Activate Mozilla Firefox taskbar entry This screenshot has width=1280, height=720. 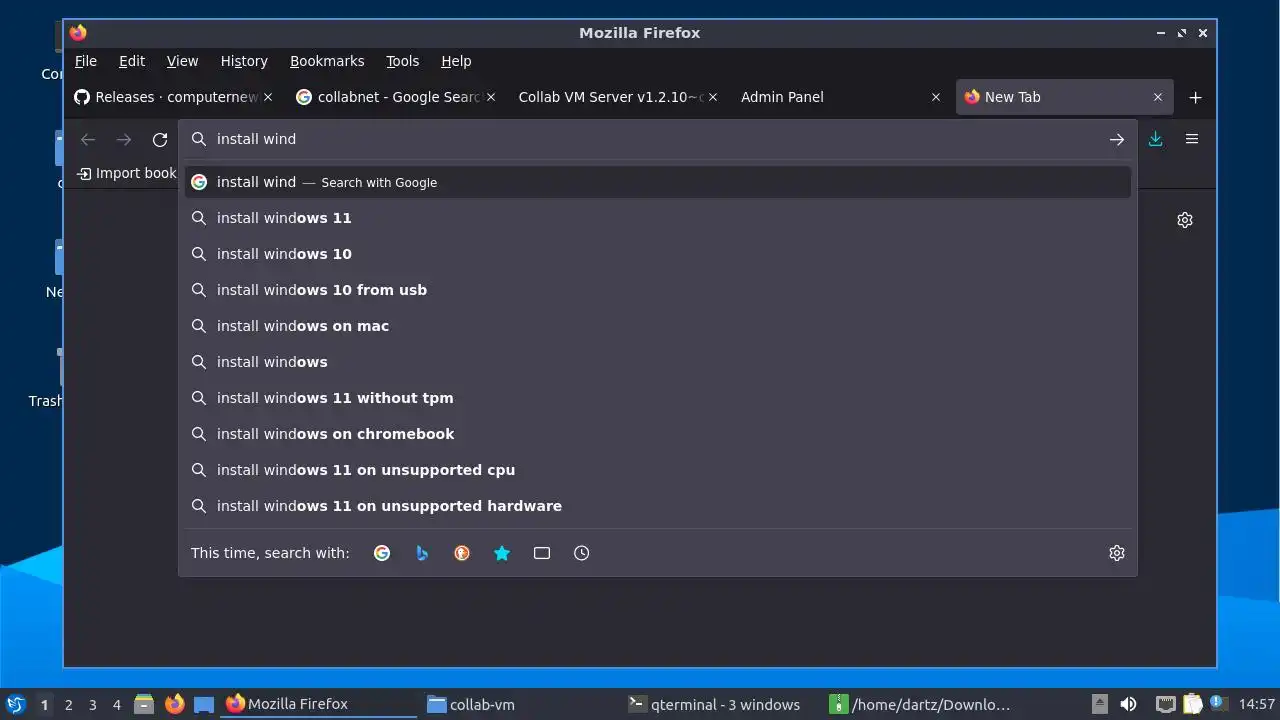tap(319, 704)
